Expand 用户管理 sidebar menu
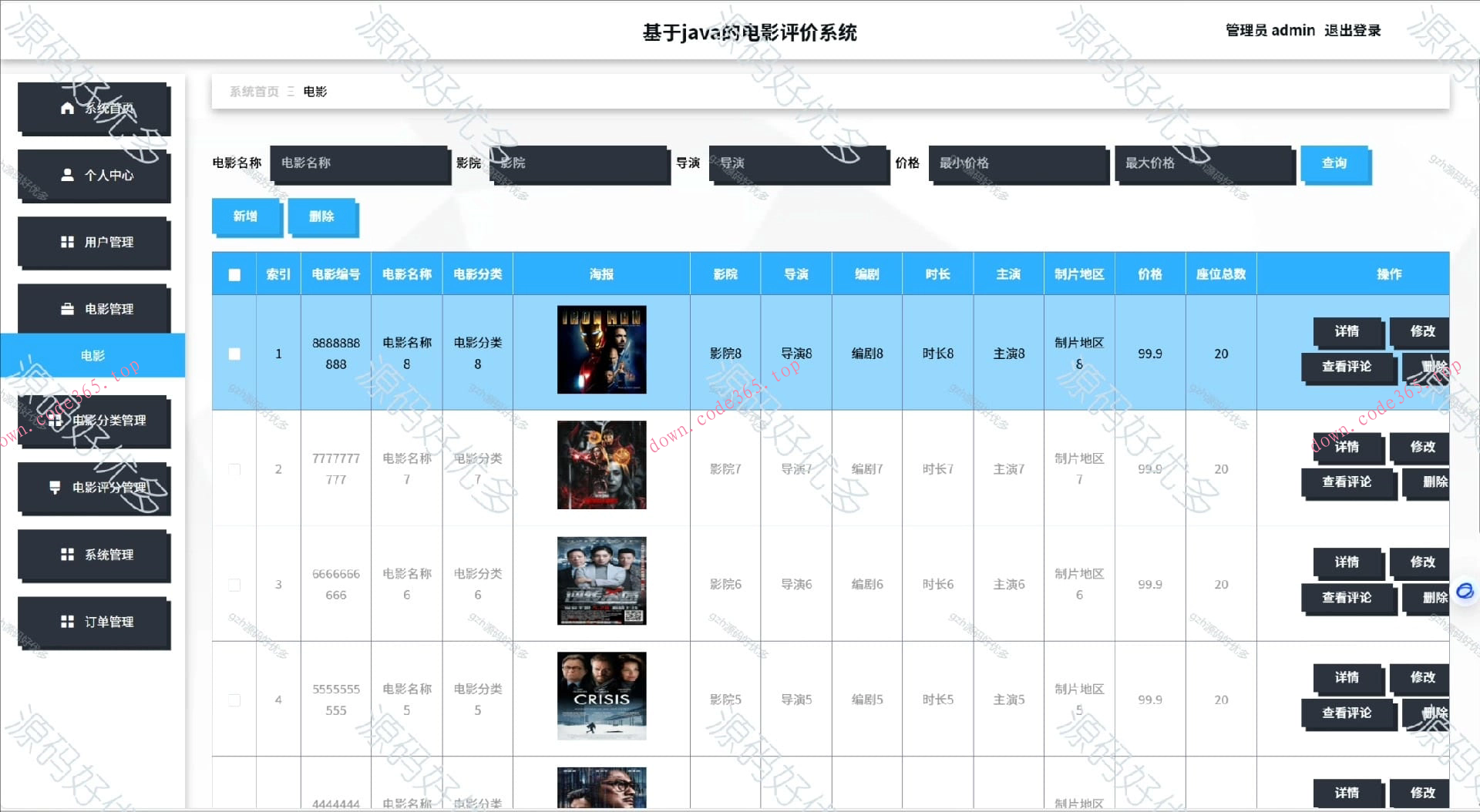 93,242
